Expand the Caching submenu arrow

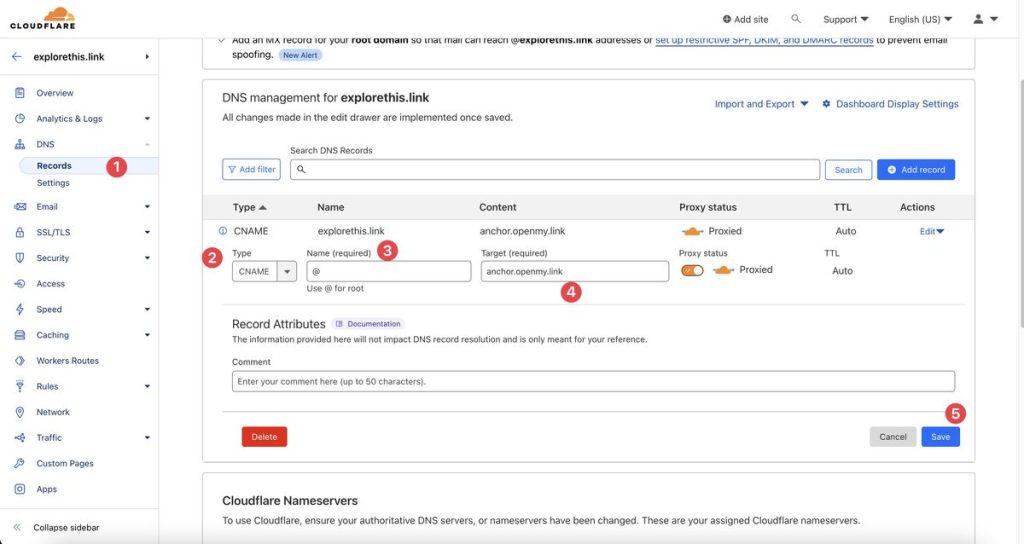pyautogui.click(x=147, y=335)
